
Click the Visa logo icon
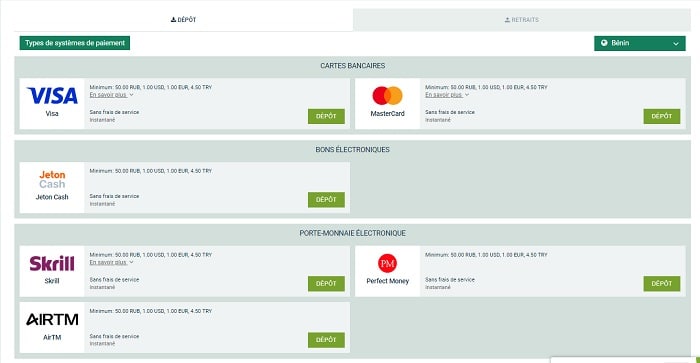(x=52, y=96)
